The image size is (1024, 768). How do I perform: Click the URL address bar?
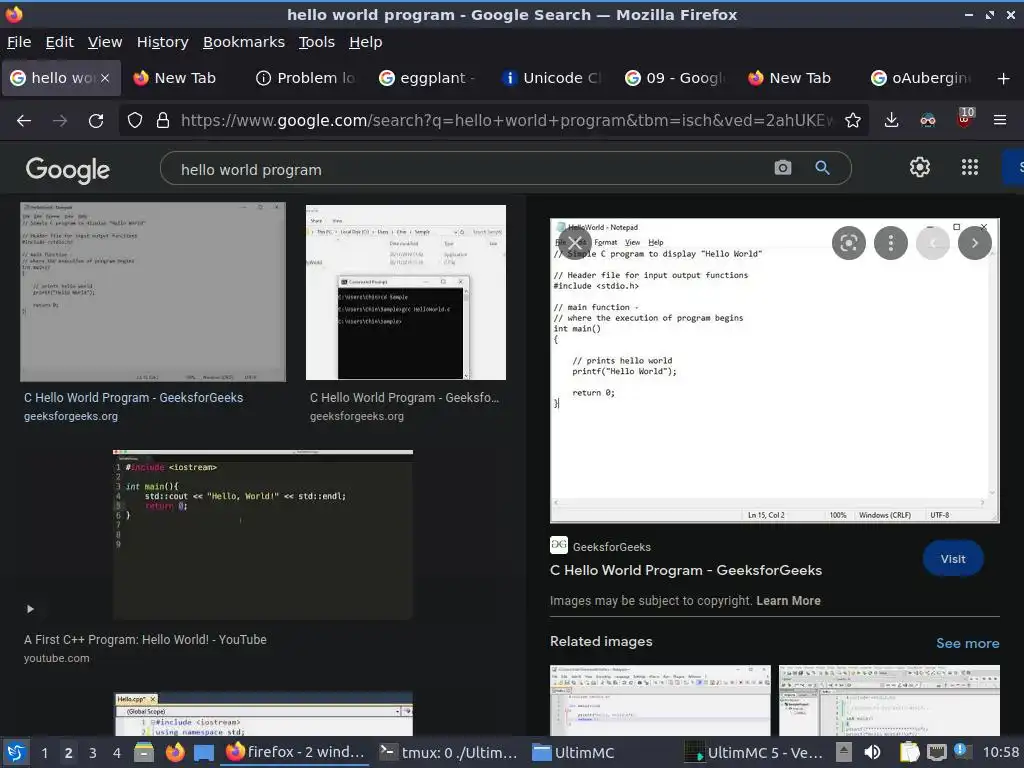(507, 120)
